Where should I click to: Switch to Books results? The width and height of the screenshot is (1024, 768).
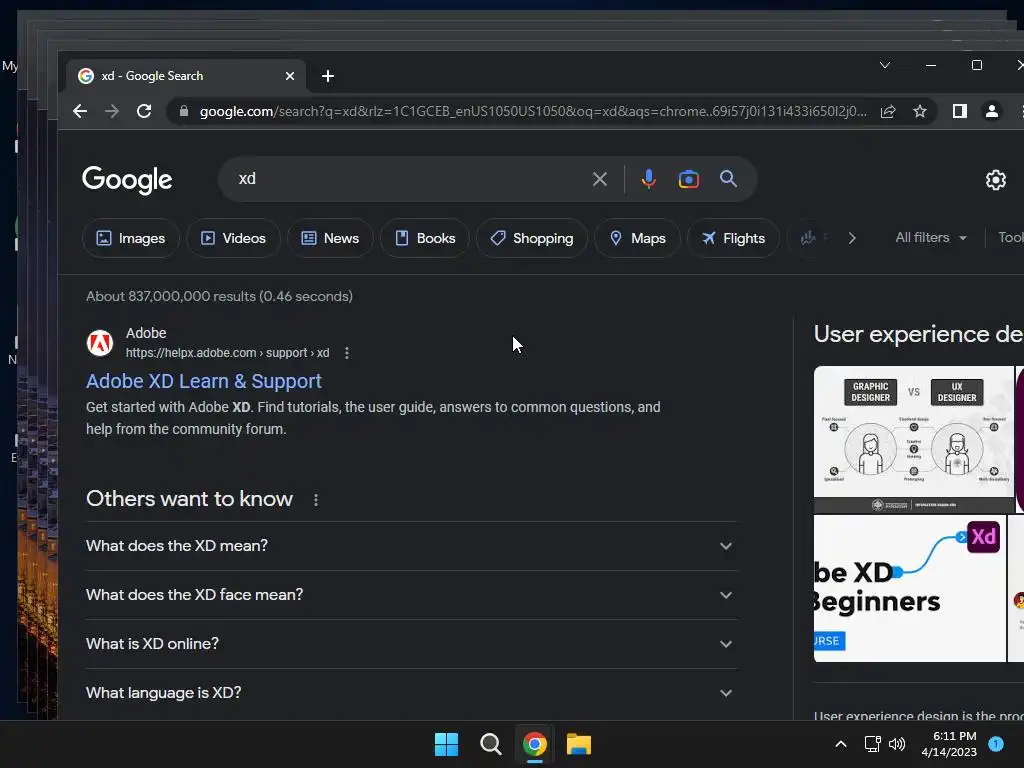tap(424, 238)
